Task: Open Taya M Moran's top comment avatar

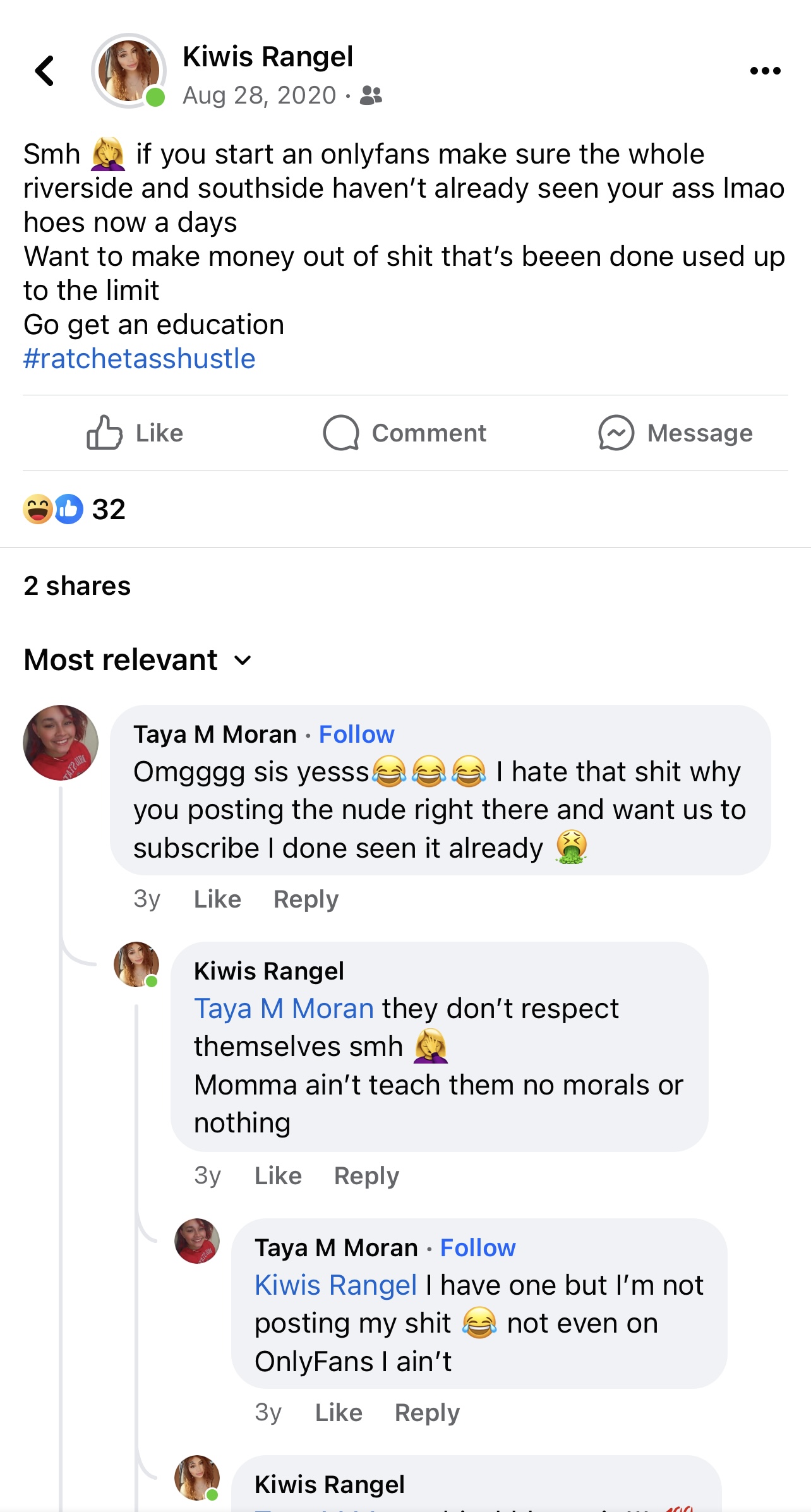Action: (x=61, y=743)
